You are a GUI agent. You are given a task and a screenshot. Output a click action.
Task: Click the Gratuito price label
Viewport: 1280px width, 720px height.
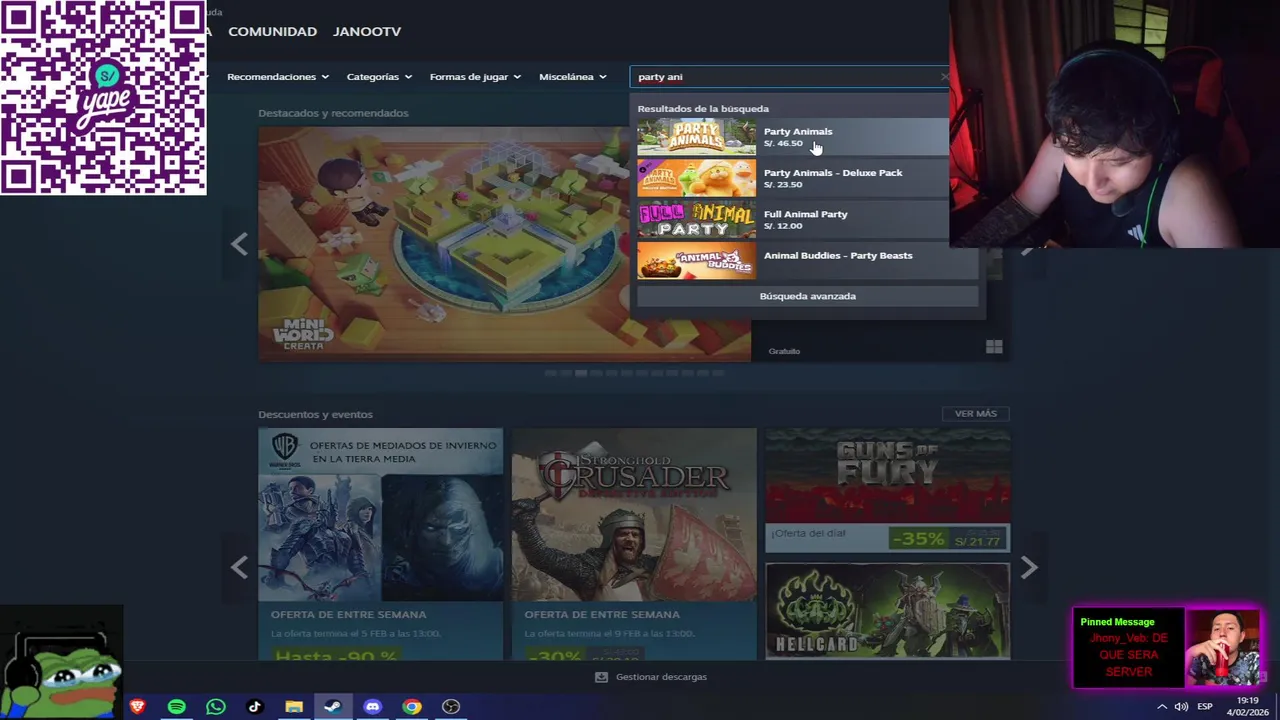click(784, 351)
